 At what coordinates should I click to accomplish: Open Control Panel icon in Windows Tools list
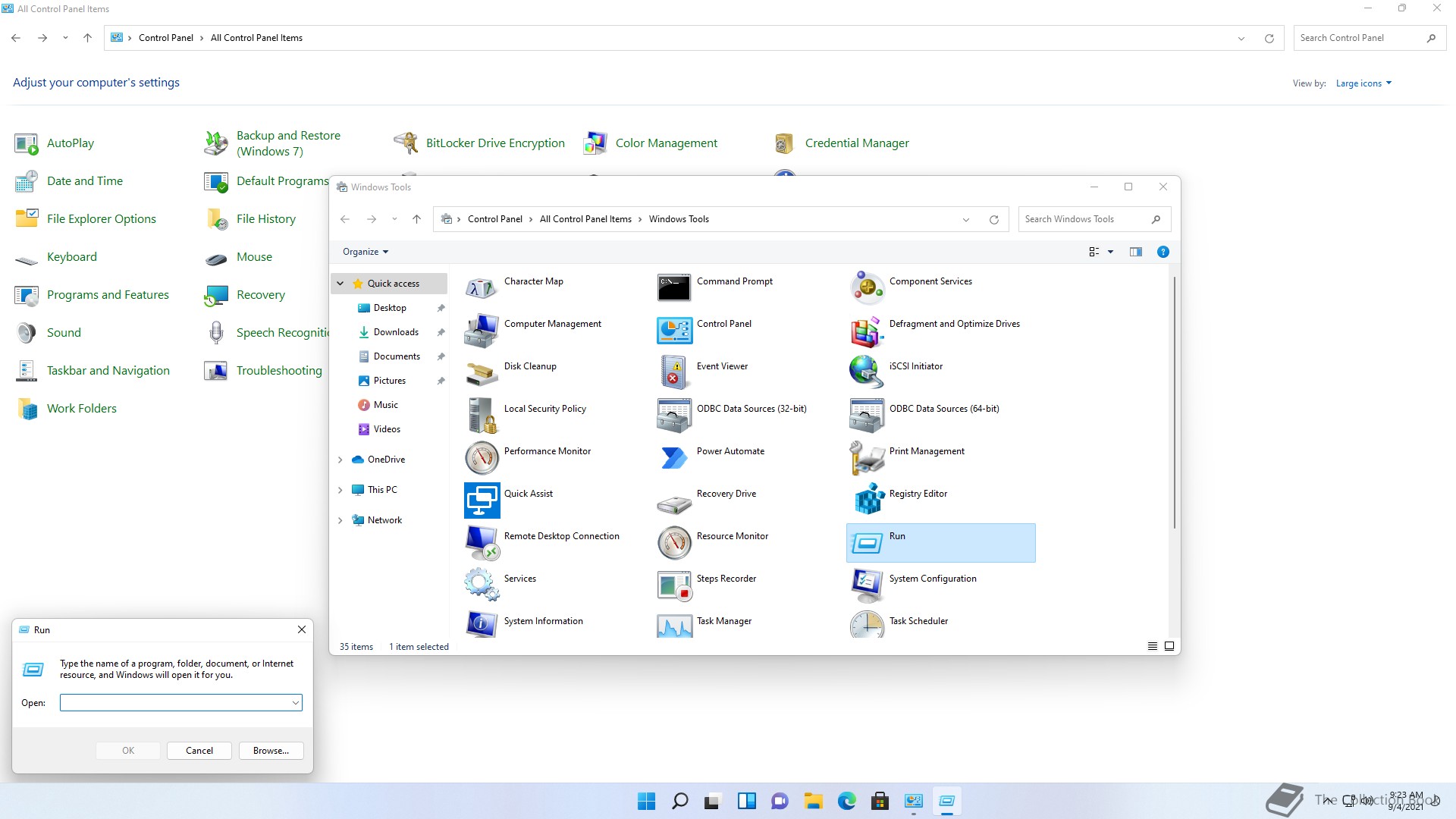pos(674,331)
